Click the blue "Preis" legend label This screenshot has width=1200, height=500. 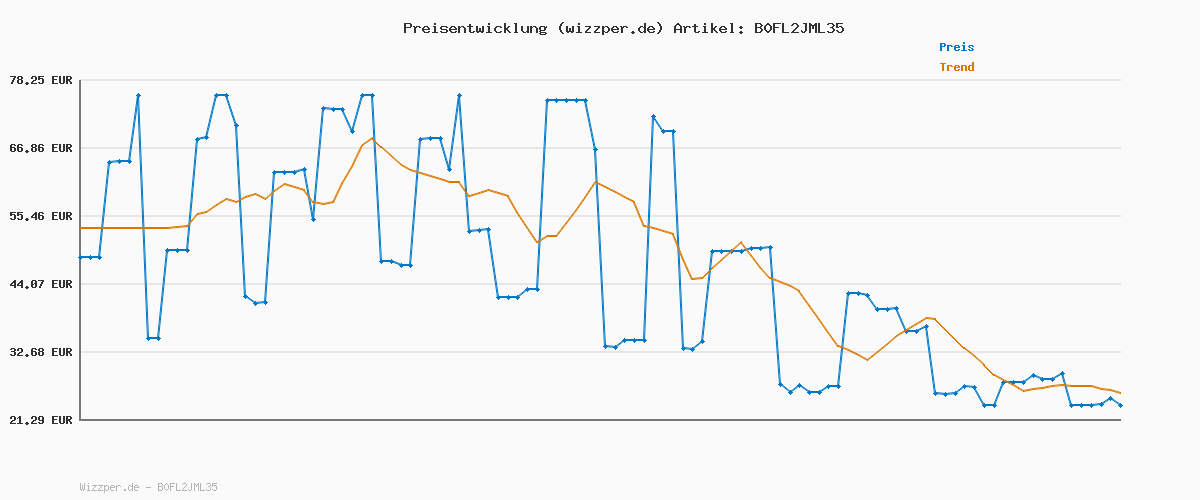tap(956, 47)
